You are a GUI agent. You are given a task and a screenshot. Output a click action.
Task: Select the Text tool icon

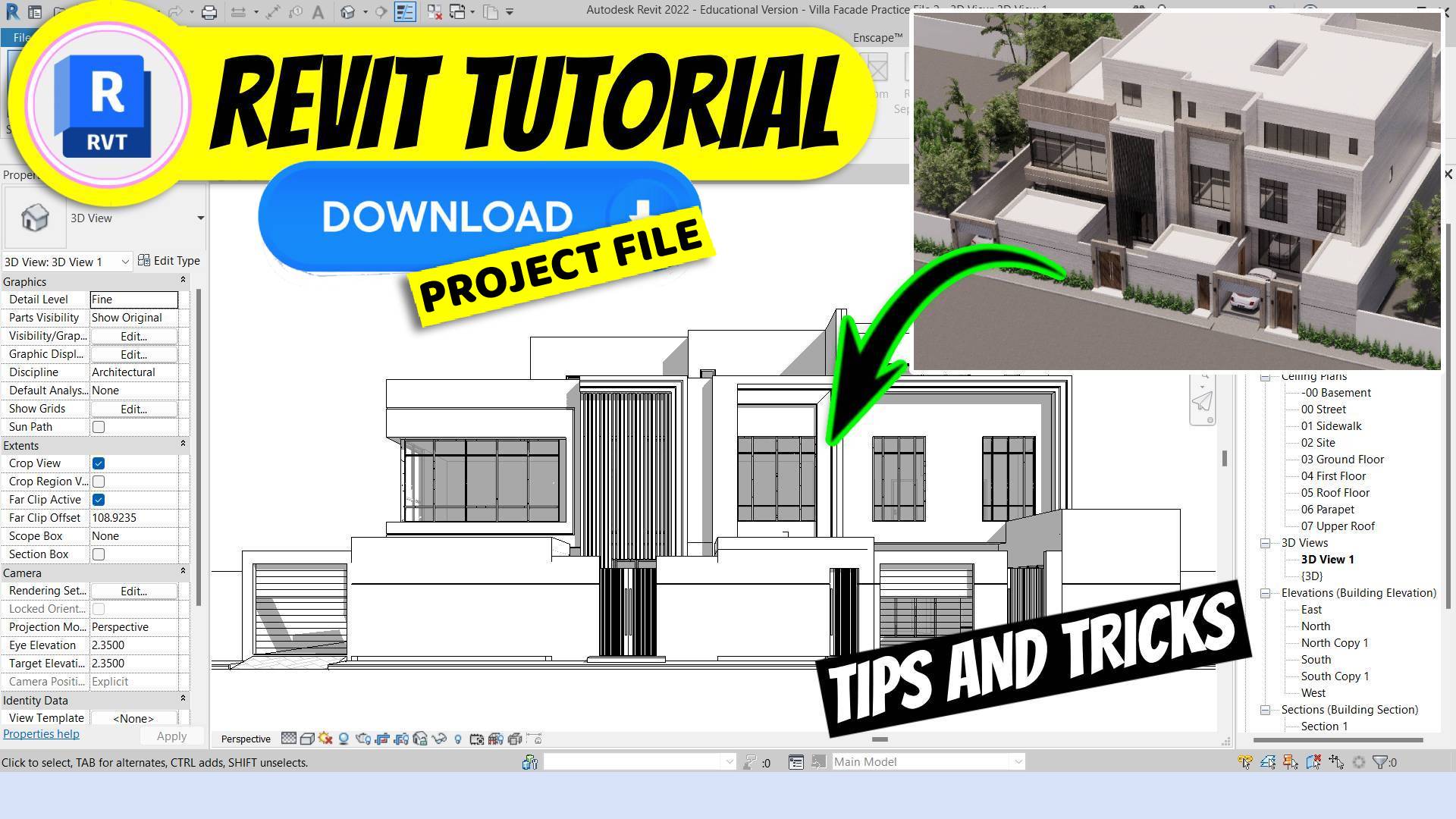click(x=318, y=12)
